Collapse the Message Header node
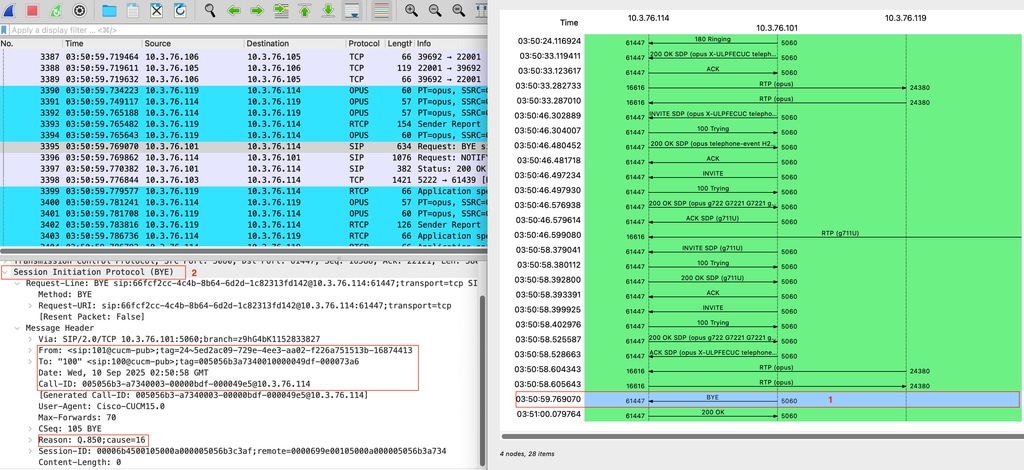The height and width of the screenshot is (470, 1024). pos(18,328)
